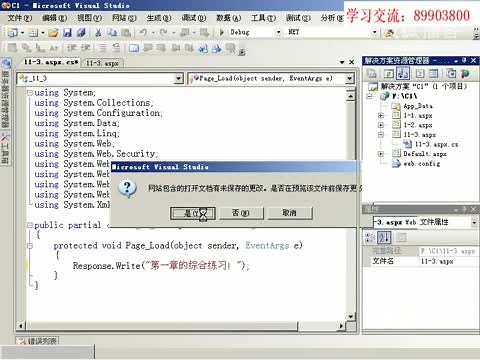480x360 pixels.
Task: Click the Redo toolbar icon
Action: [164, 32]
